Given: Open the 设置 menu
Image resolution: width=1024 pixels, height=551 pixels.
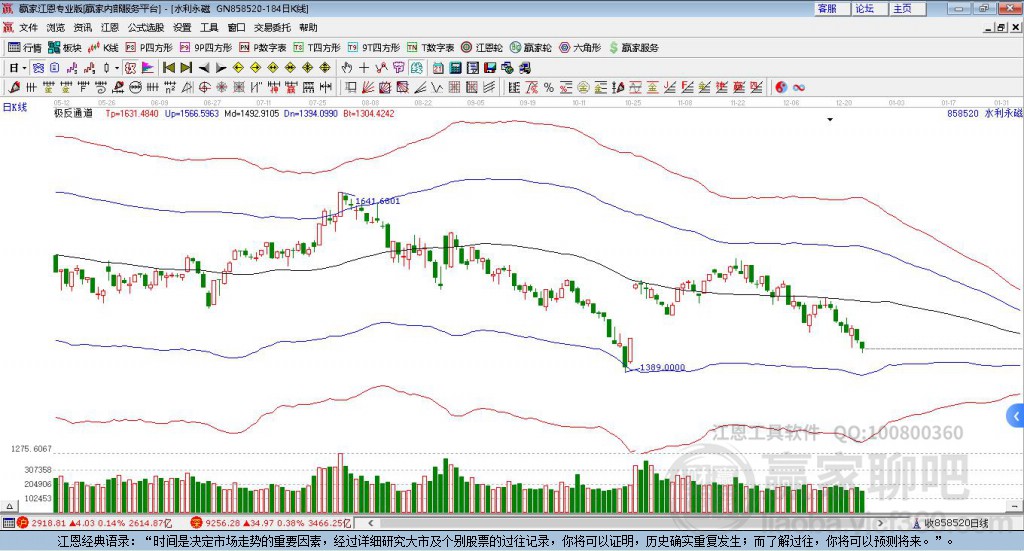Looking at the screenshot, I should 182,27.
